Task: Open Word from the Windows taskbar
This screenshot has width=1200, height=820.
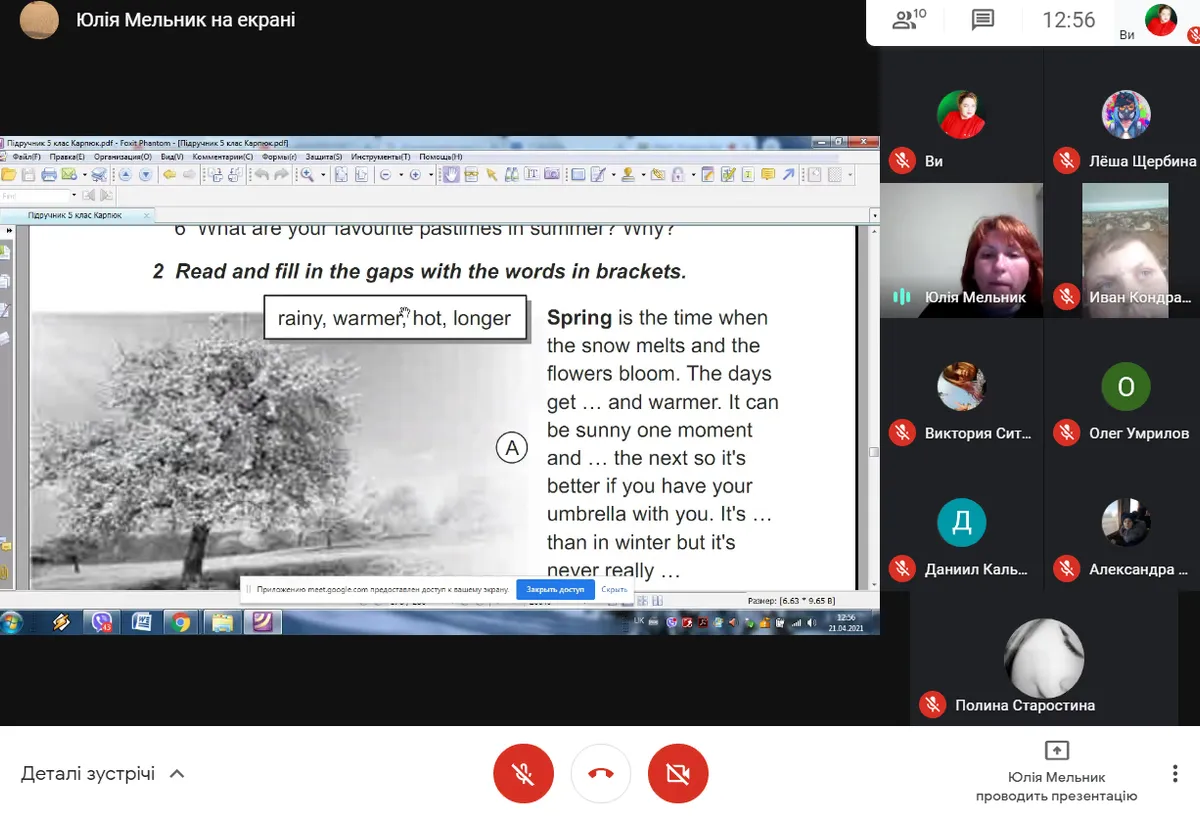Action: point(141,622)
